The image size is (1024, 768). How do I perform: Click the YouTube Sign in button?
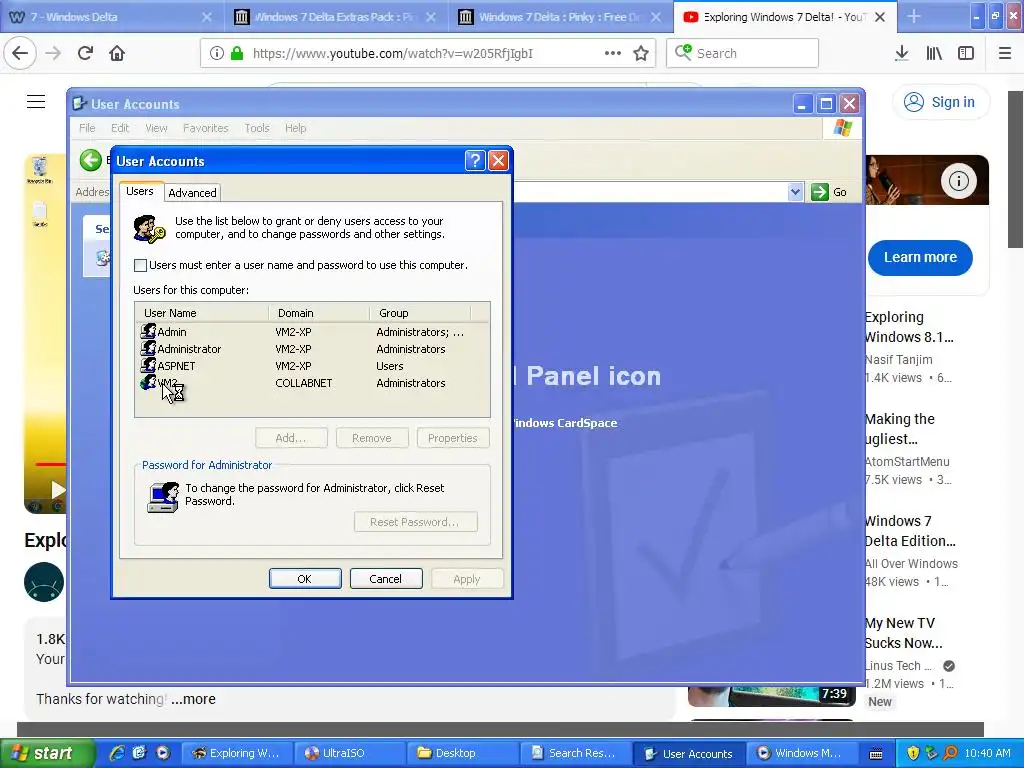[x=940, y=102]
